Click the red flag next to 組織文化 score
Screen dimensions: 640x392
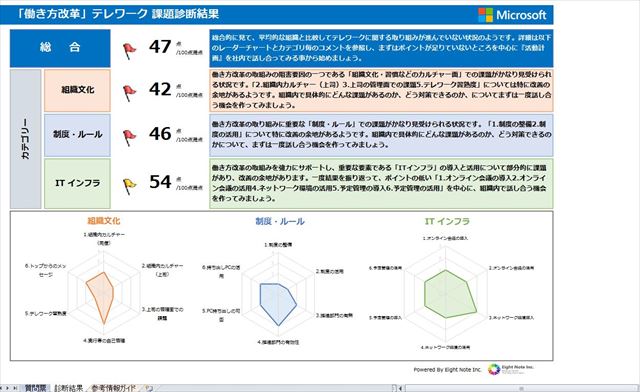coord(129,93)
